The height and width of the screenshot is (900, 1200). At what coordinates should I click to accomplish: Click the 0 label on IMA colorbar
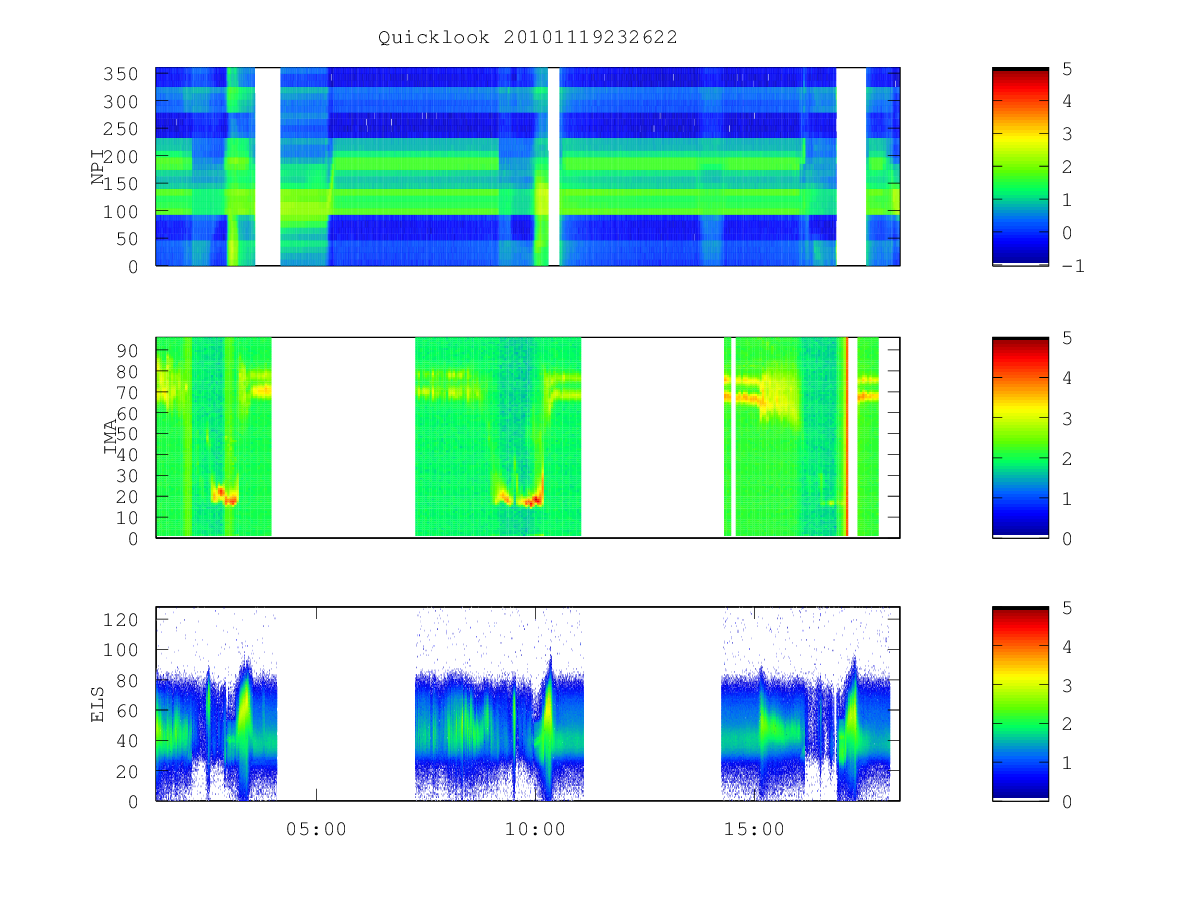pos(1067,538)
